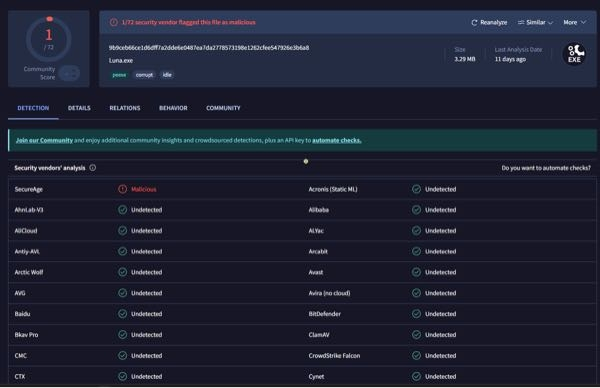Select the peexe tag
The image size is (600, 388).
(x=119, y=75)
